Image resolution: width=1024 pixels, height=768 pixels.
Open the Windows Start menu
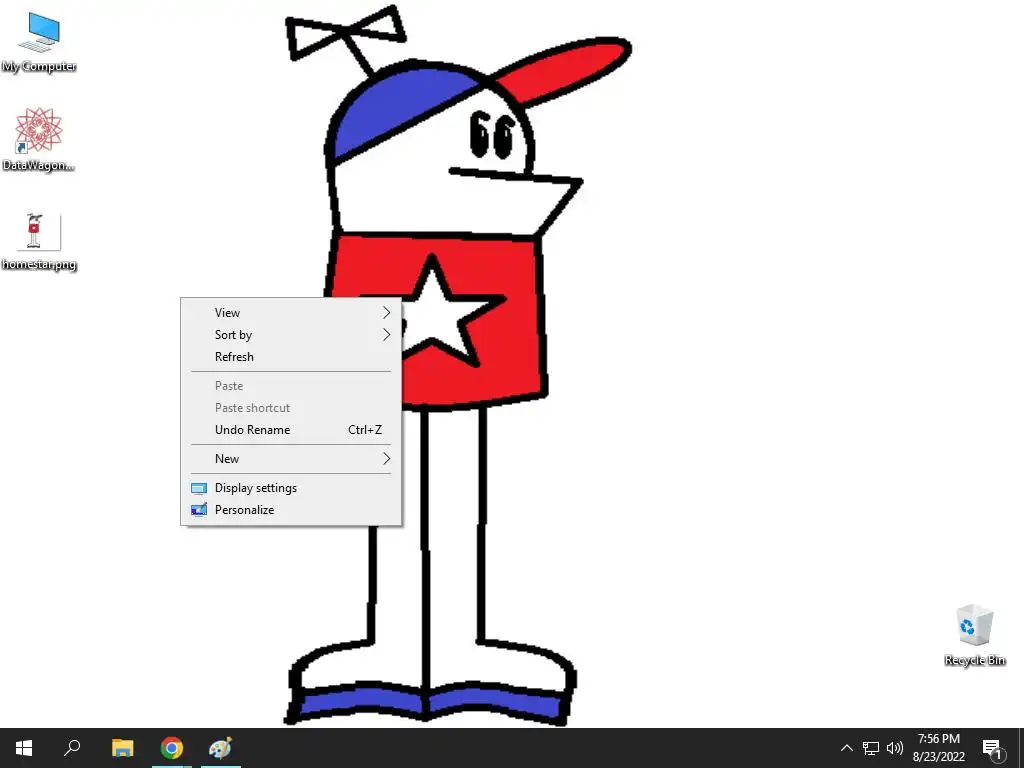[x=24, y=748]
